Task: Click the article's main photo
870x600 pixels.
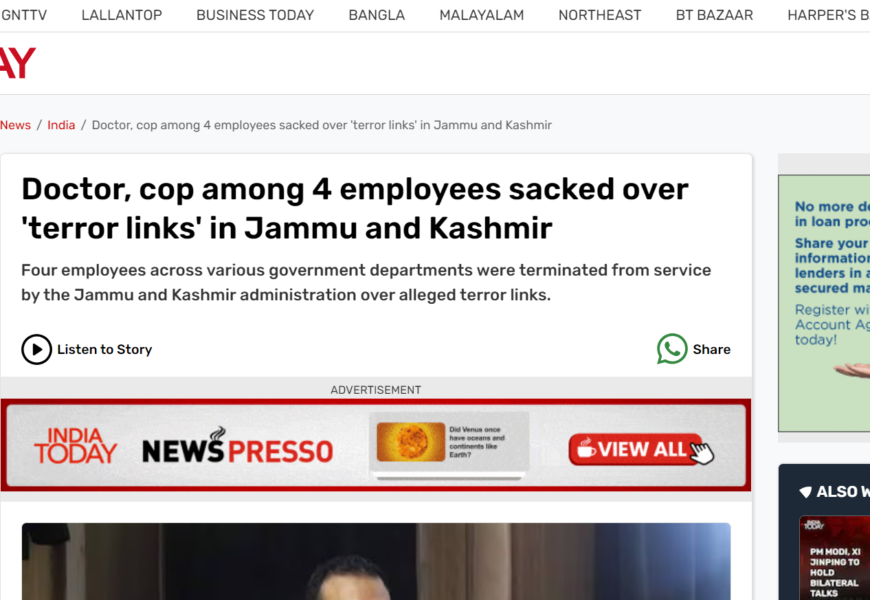Action: pos(376,561)
